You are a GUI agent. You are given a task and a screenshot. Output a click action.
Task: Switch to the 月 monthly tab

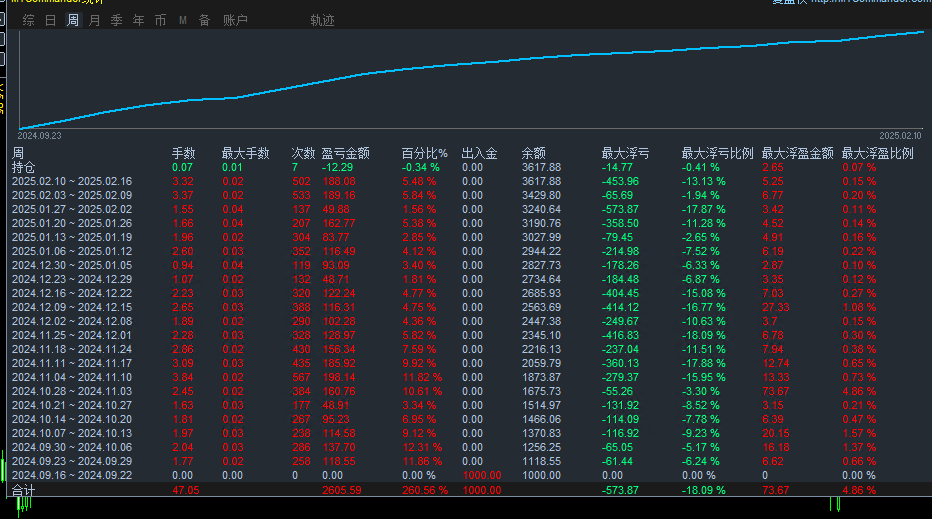(x=94, y=20)
